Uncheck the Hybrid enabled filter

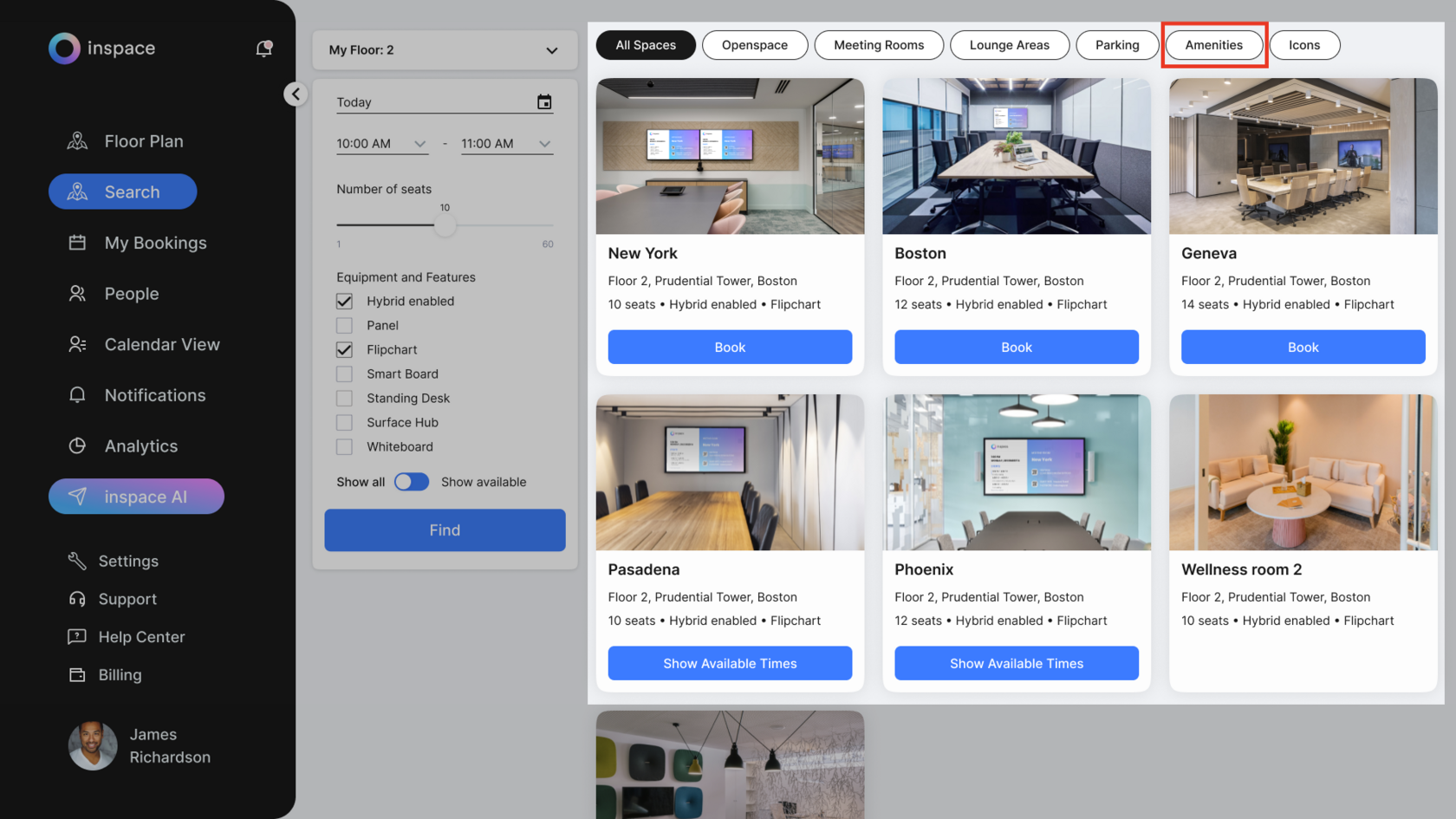344,301
